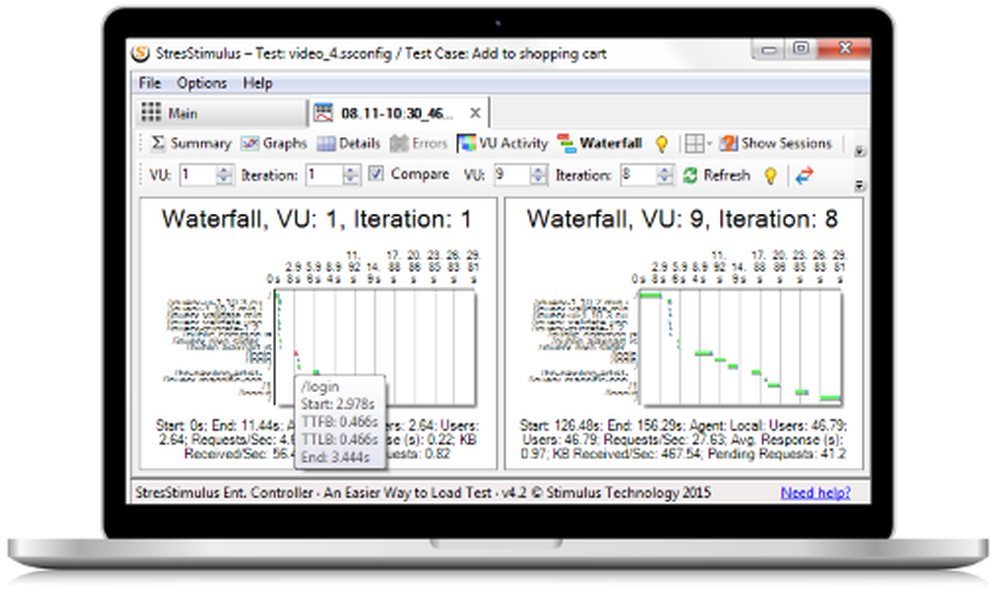Close the 08.11-10:30_46 results tab

(475, 113)
